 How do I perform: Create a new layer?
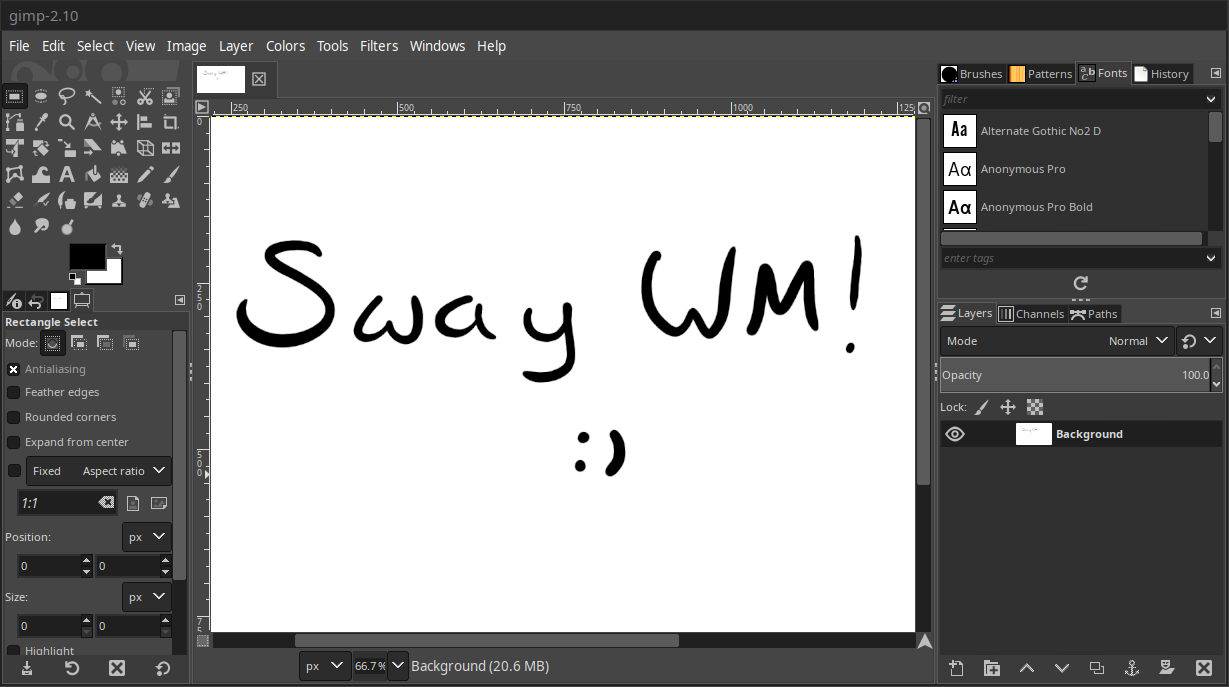pos(956,668)
